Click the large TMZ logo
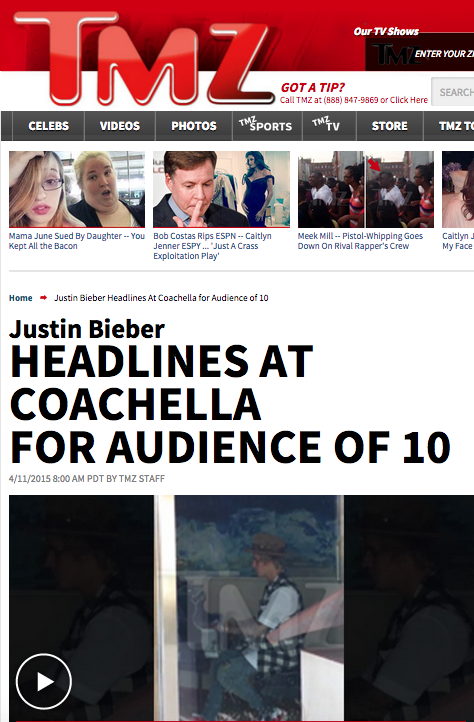Image resolution: width=474 pixels, height=722 pixels. click(145, 58)
